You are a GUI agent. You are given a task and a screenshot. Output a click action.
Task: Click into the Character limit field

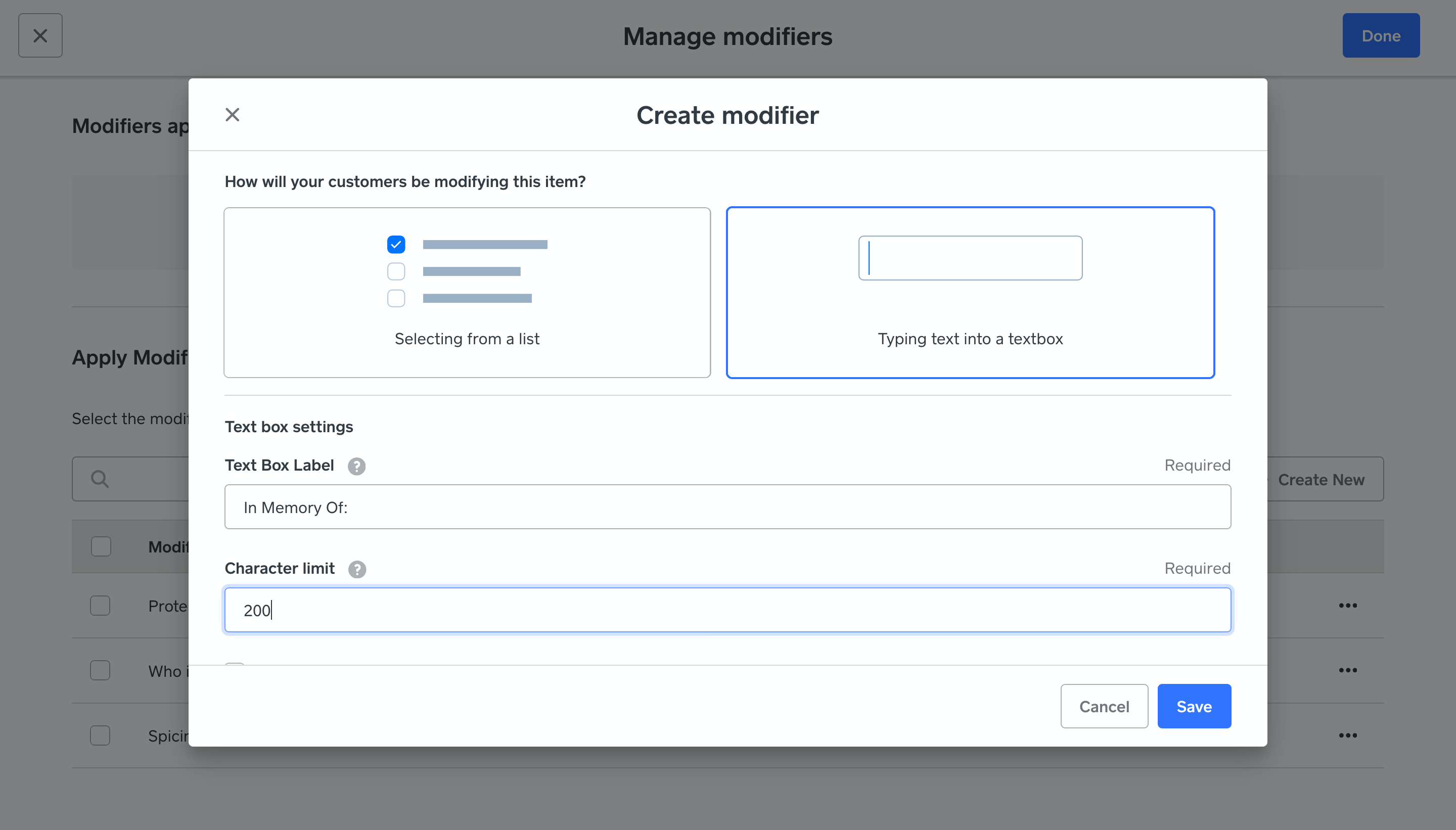(x=727, y=610)
